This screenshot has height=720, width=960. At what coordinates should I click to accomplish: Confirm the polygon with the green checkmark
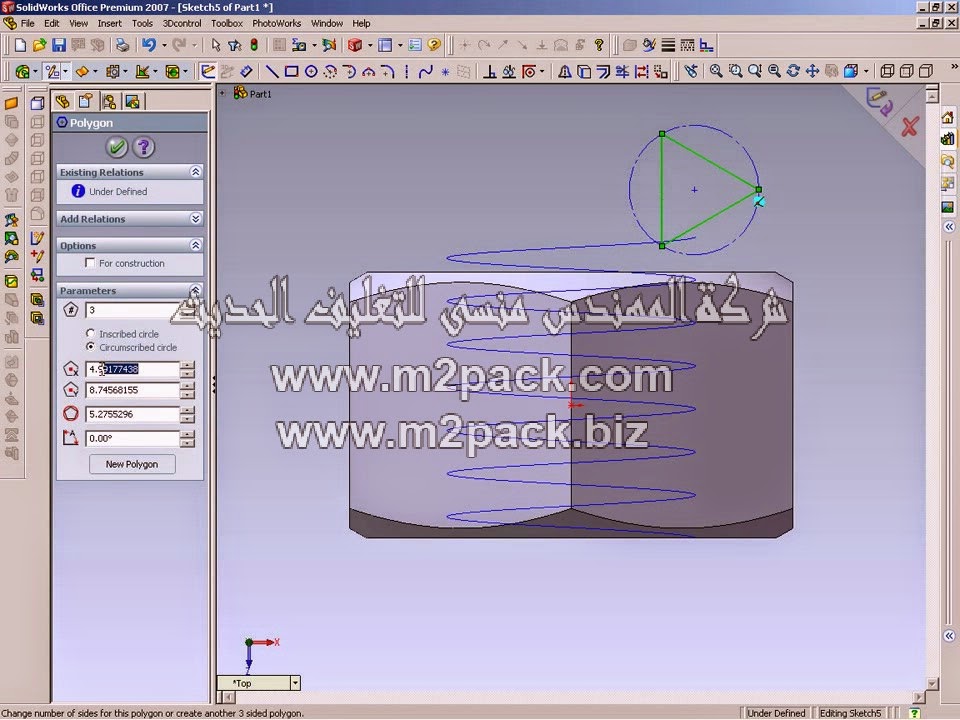116,147
